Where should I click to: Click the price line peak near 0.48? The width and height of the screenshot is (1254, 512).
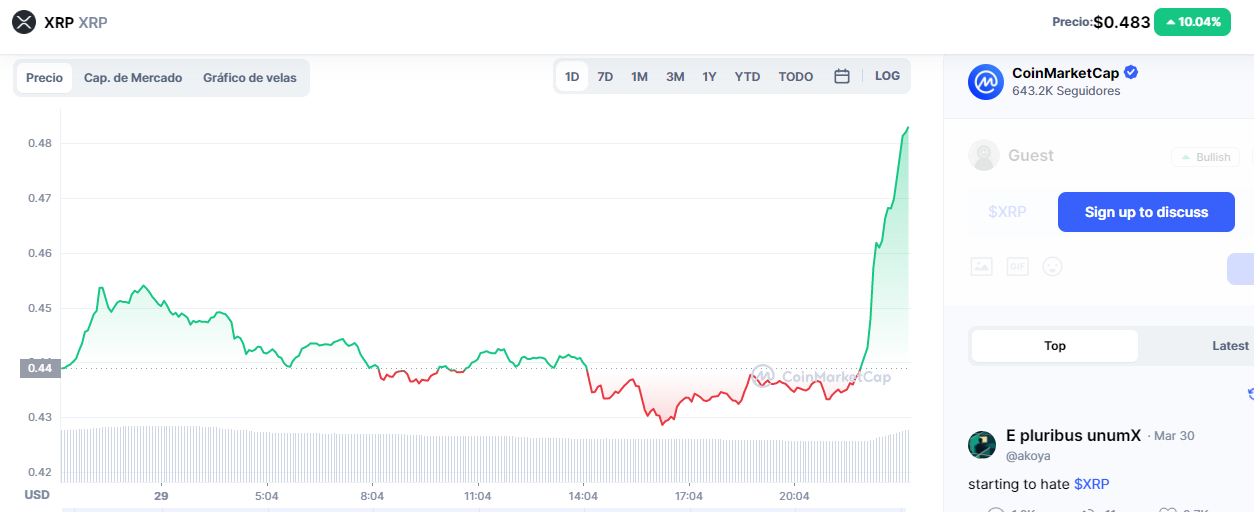[906, 129]
